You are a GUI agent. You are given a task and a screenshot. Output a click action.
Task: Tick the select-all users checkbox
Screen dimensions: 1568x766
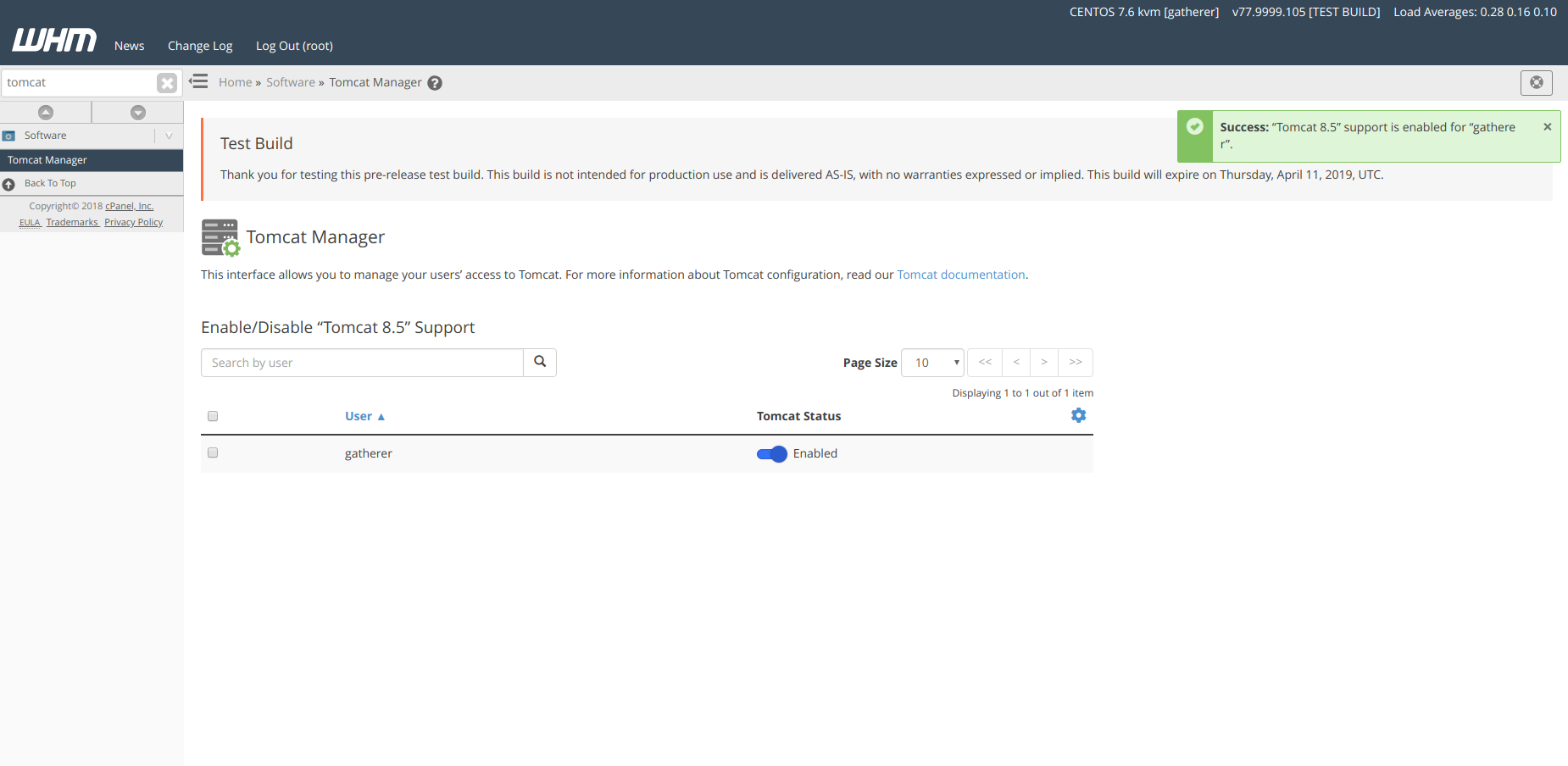tap(213, 416)
